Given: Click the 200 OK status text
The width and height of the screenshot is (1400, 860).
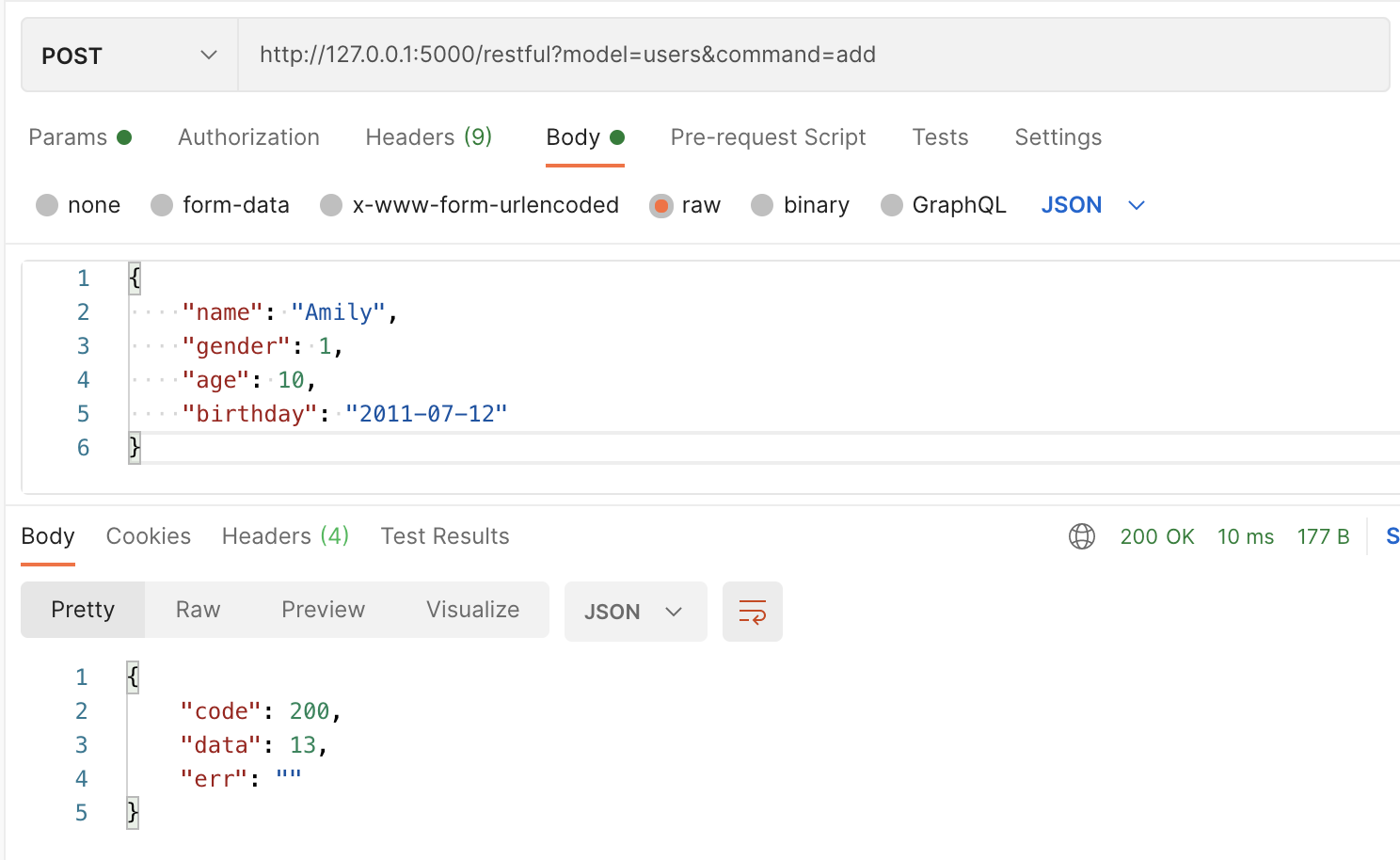Looking at the screenshot, I should pos(1157,536).
